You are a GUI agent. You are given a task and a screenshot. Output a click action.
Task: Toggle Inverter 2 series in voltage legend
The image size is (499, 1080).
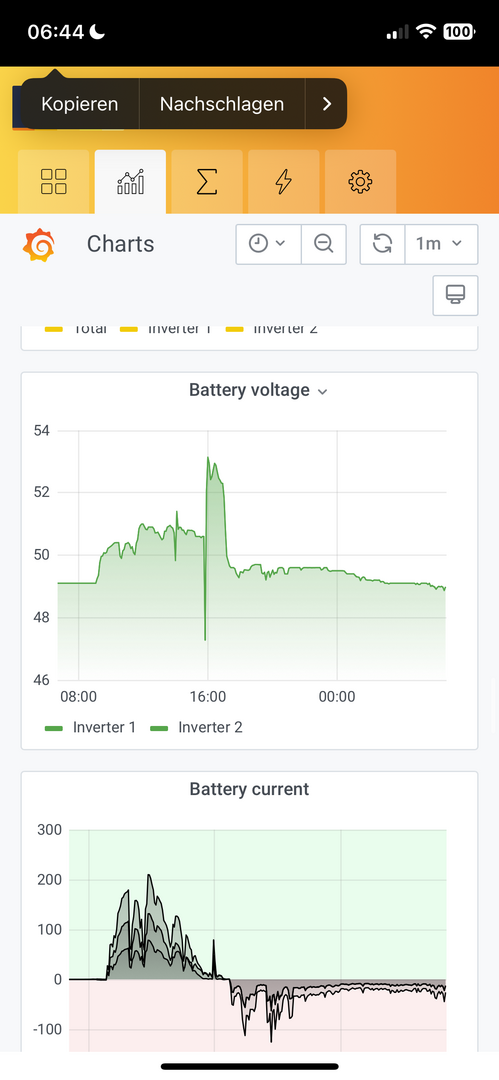(196, 727)
